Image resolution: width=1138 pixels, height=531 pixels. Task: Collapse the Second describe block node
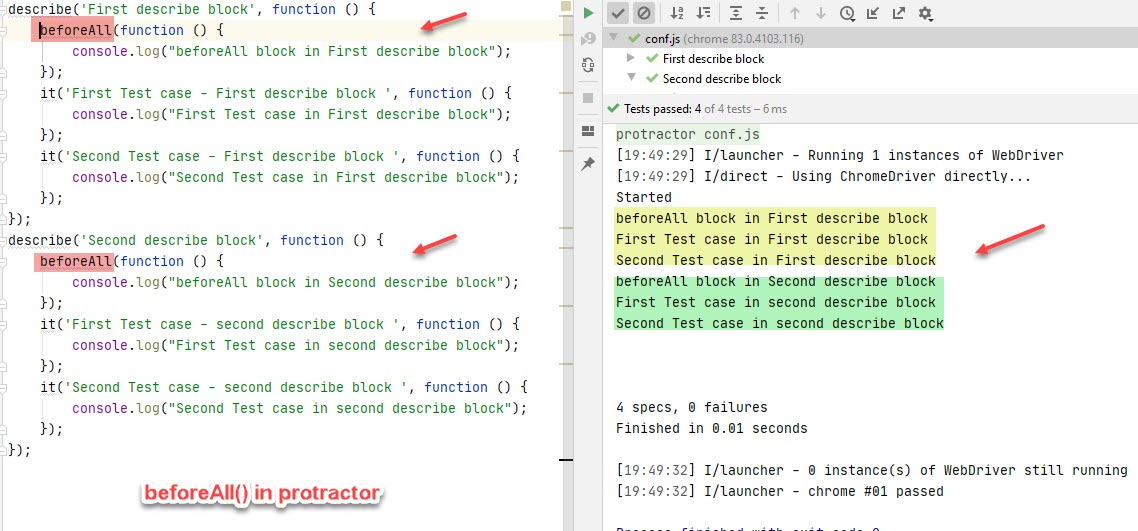click(x=631, y=77)
